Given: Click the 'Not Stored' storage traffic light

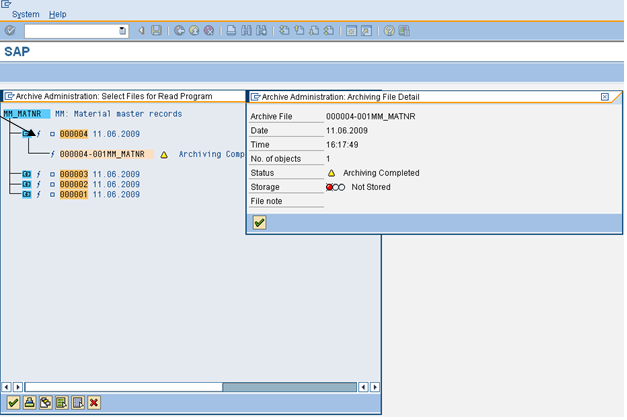Looking at the screenshot, I should pos(335,187).
